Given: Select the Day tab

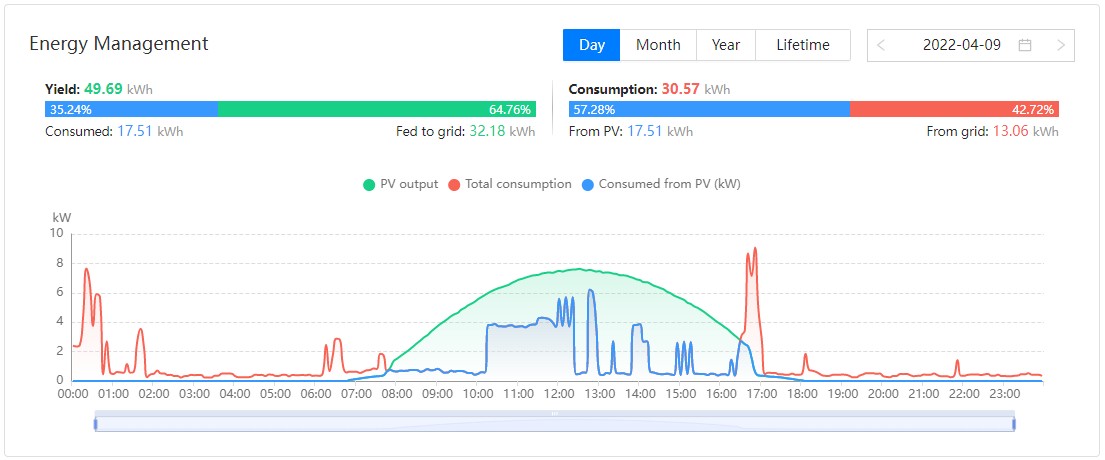Looking at the screenshot, I should pos(592,45).
